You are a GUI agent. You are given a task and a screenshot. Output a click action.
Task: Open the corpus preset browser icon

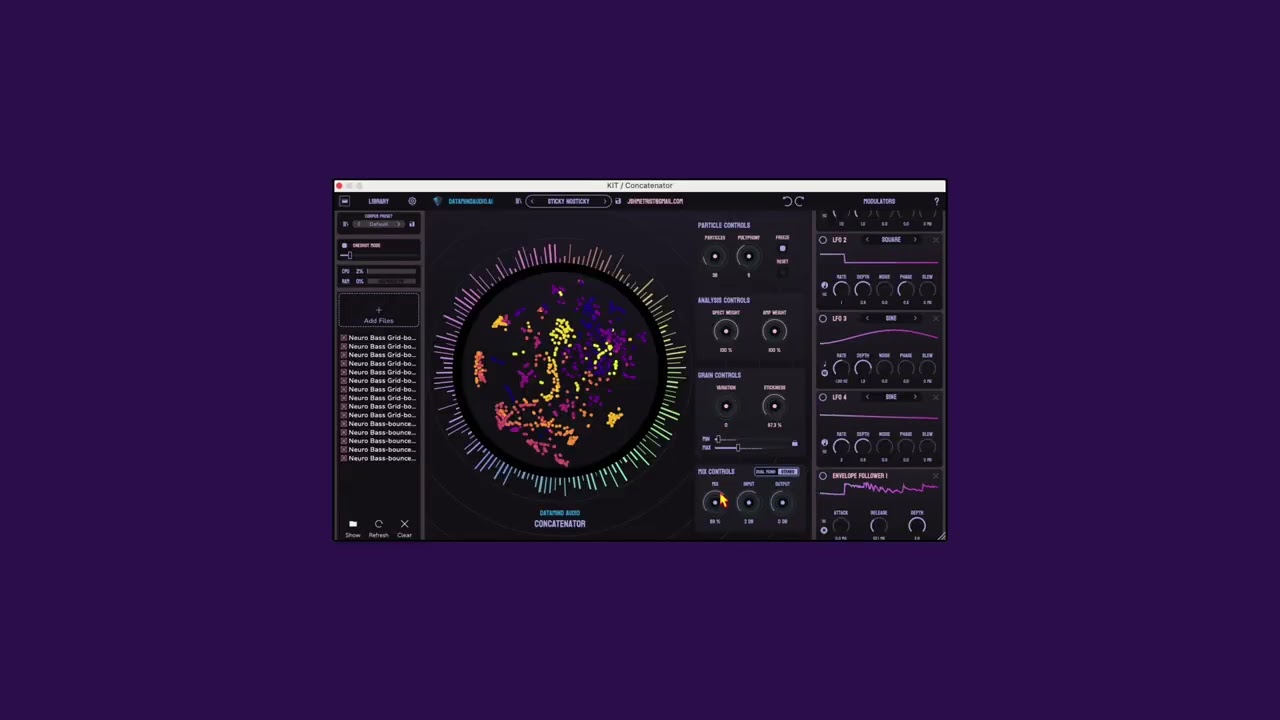pos(345,224)
